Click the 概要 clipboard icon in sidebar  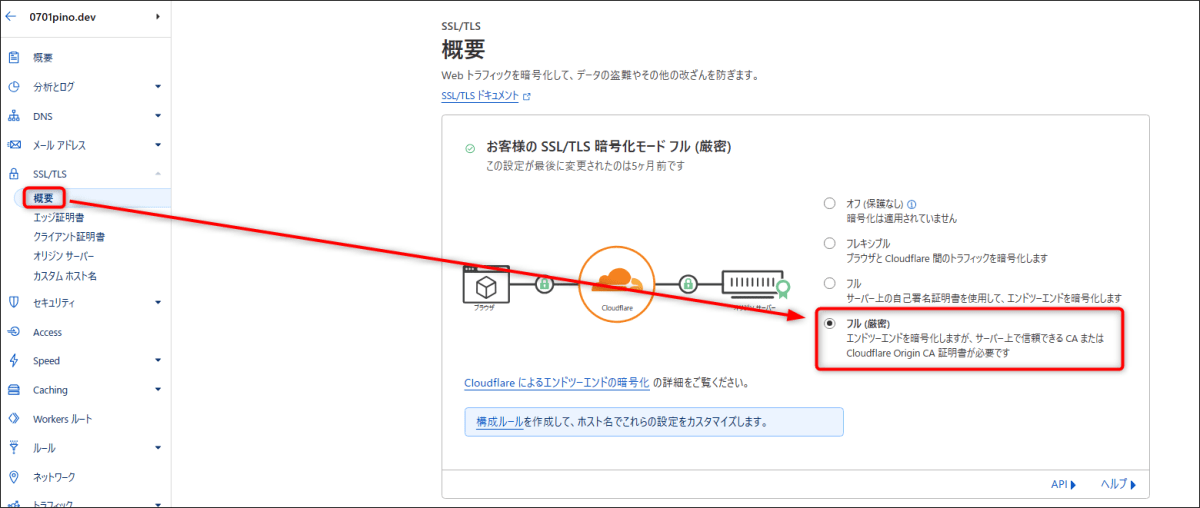click(14, 58)
